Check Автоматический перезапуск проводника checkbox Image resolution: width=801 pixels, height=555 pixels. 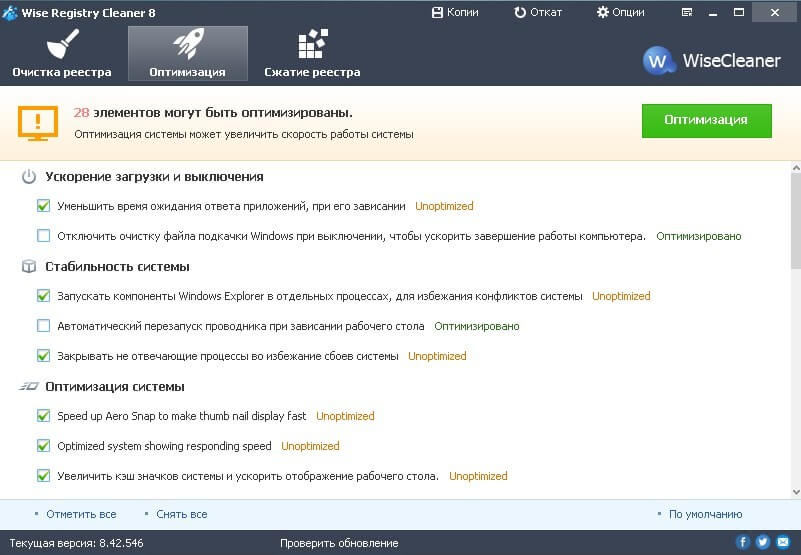click(43, 326)
